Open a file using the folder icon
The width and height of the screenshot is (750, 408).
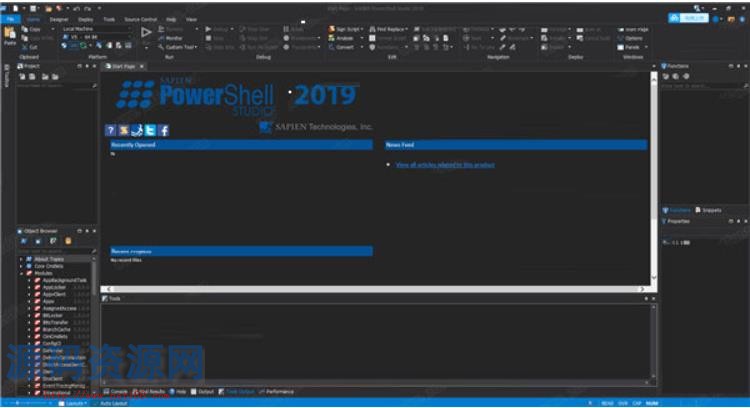pyautogui.click(x=48, y=8)
